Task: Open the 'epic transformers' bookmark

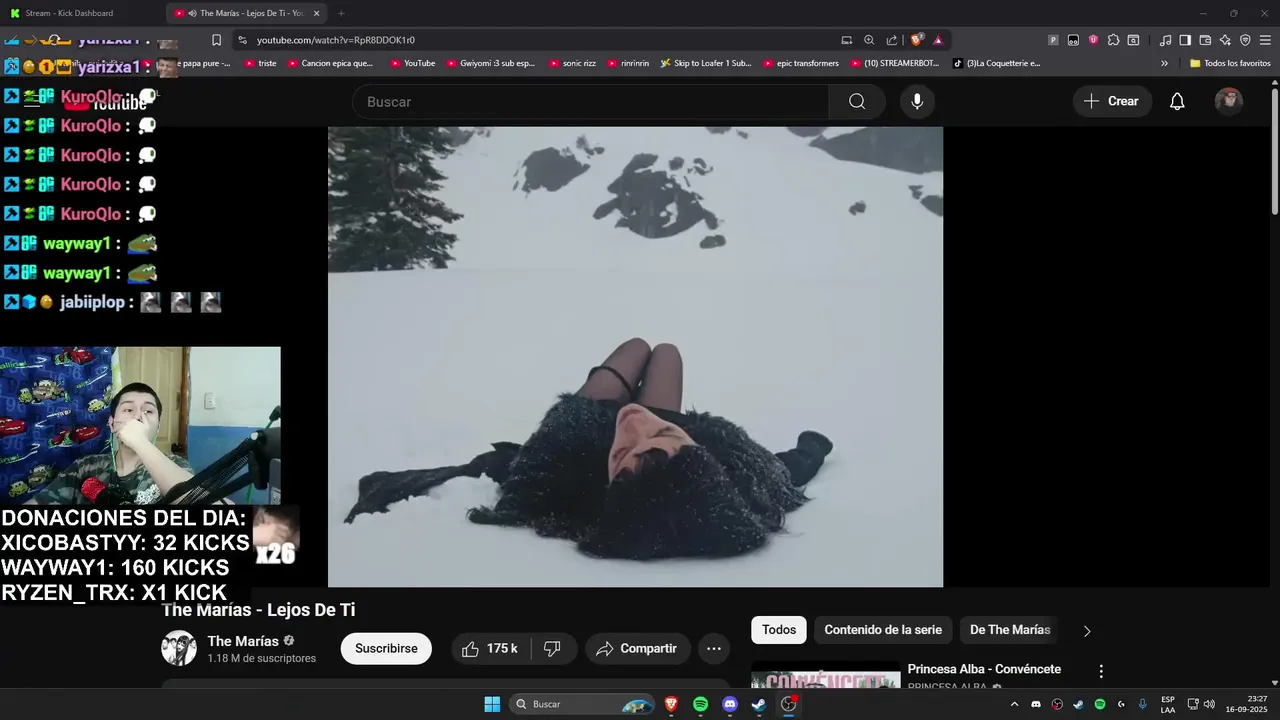Action: click(800, 63)
